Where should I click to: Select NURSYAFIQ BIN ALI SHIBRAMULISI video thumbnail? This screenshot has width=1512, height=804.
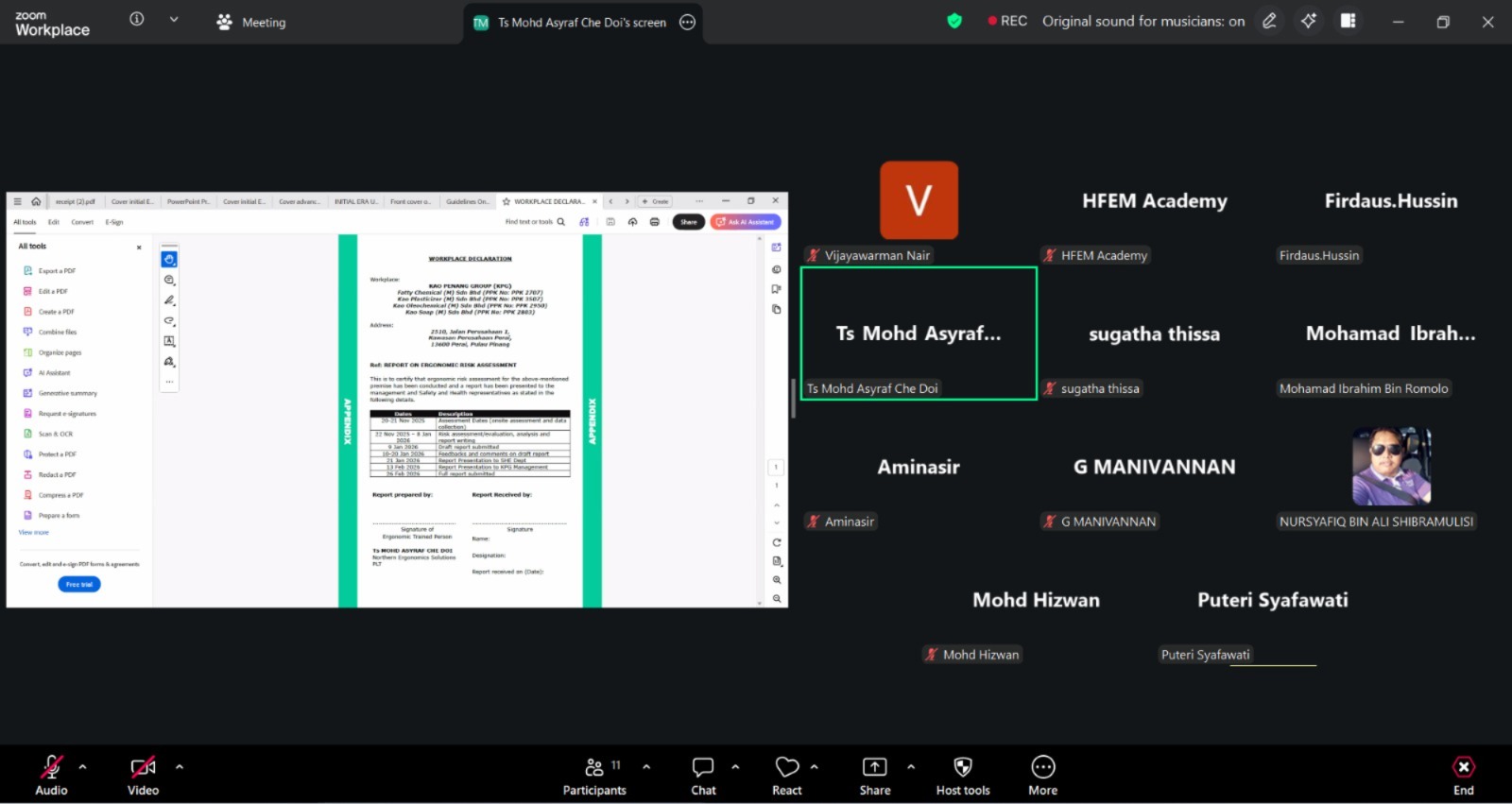pyautogui.click(x=1391, y=466)
